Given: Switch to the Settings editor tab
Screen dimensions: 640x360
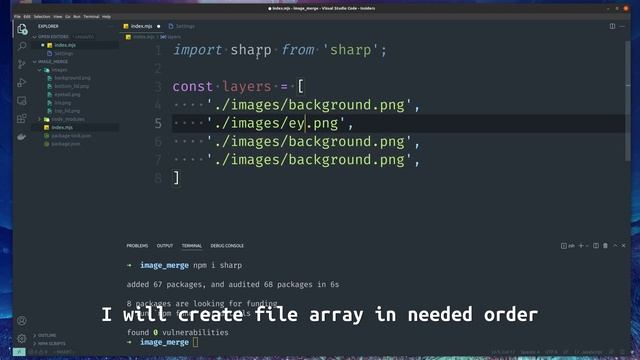Looking at the screenshot, I should tap(182, 26).
